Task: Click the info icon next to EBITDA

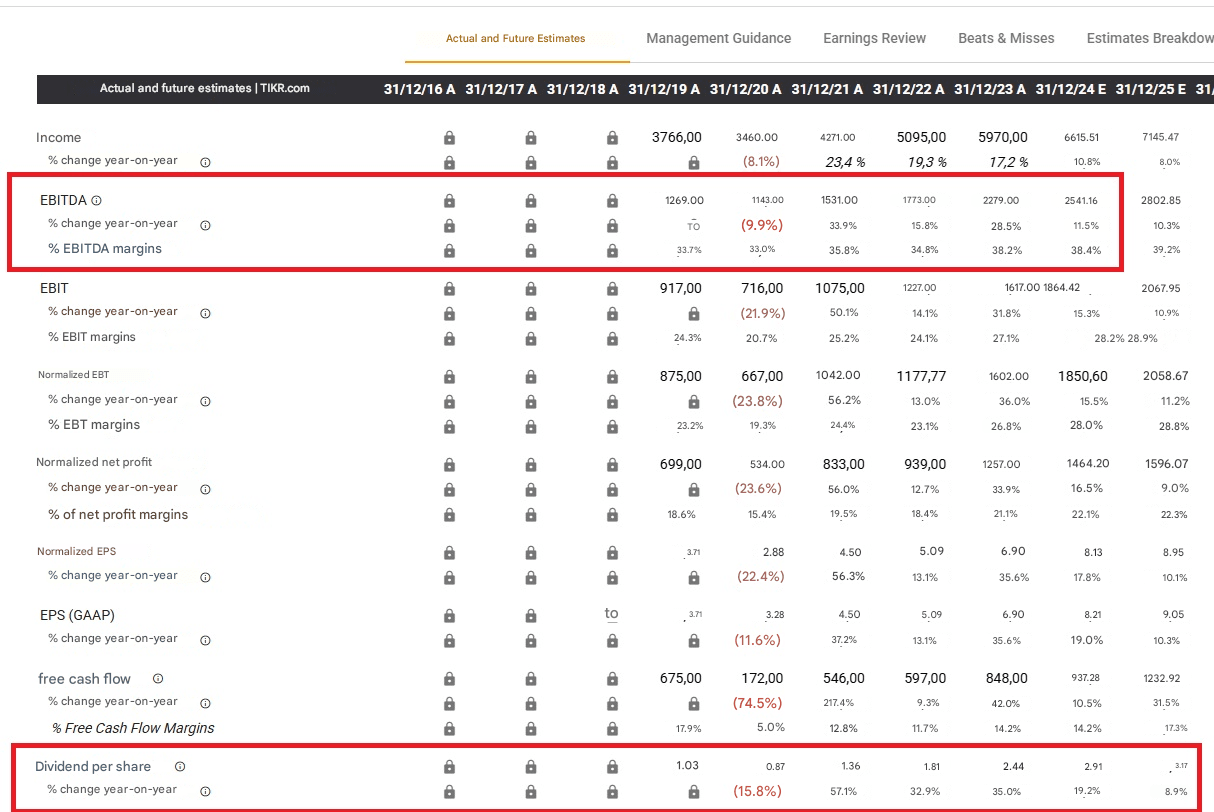Action: [x=97, y=201]
